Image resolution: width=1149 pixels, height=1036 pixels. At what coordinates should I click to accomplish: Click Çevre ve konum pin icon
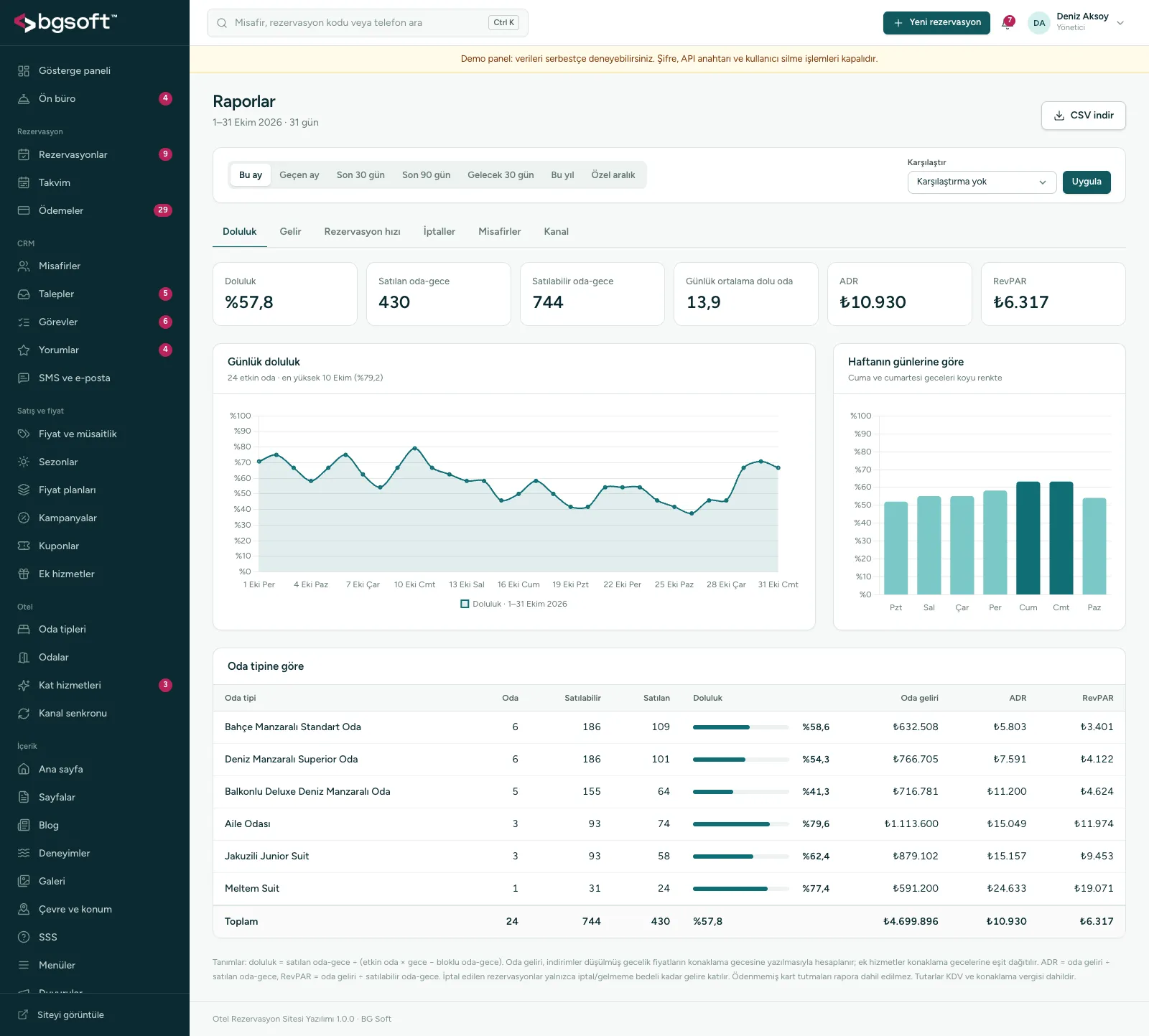24,910
